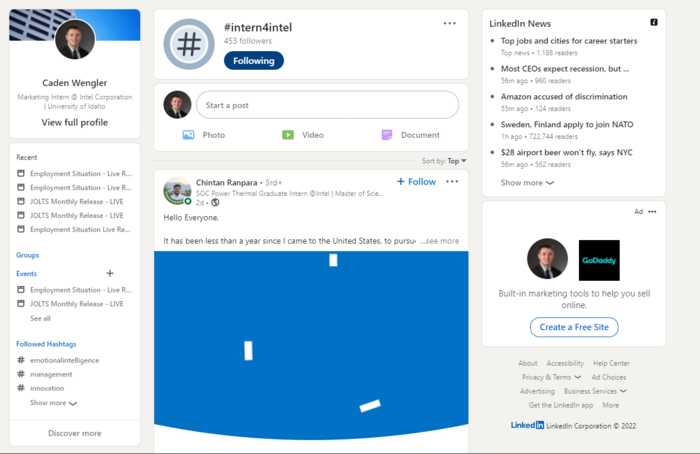700x454 pixels.
Task: Follow Chintan Ranpara
Action: 416,182
